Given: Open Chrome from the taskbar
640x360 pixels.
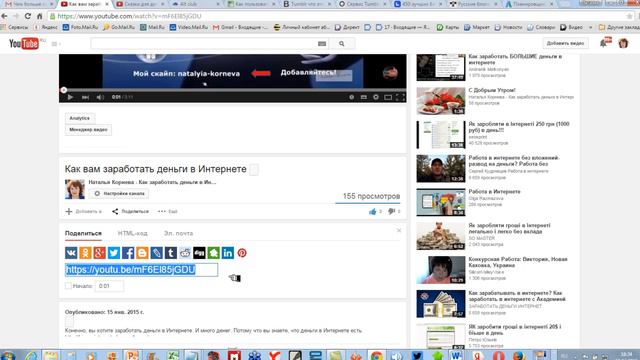Looking at the screenshot, I should [376, 356].
